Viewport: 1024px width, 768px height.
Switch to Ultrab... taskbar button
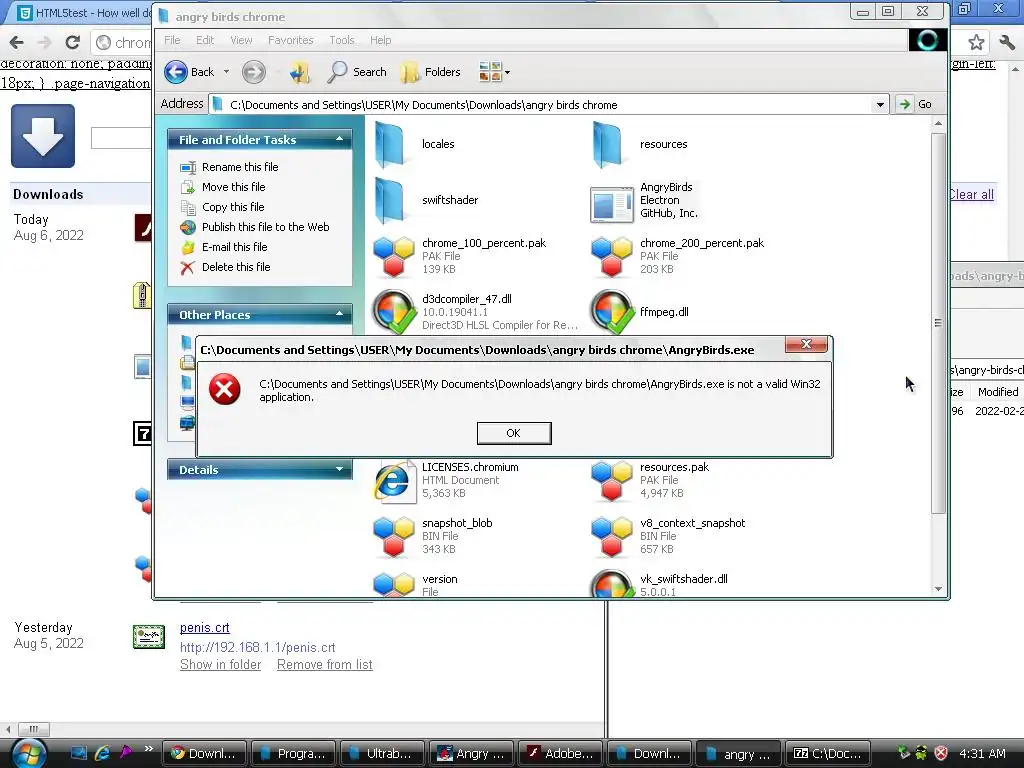click(381, 754)
